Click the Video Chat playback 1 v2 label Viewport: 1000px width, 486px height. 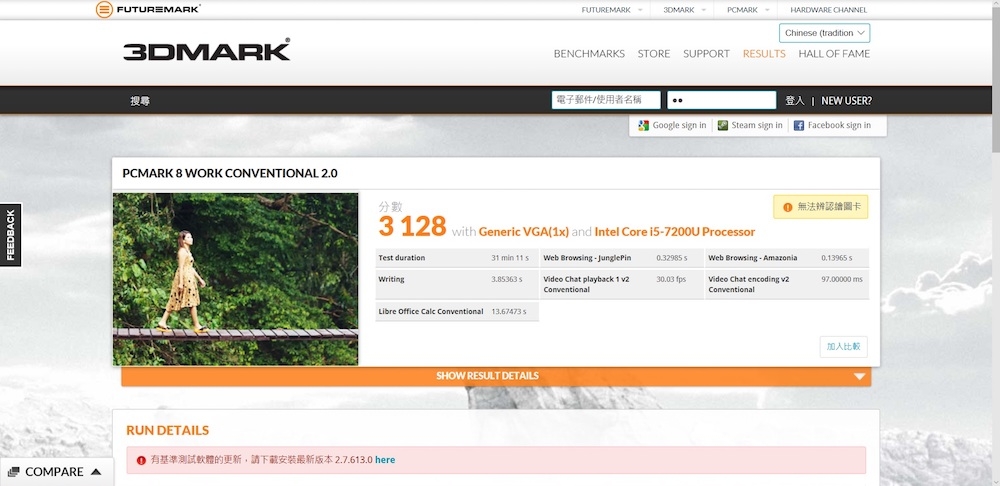tap(587, 284)
